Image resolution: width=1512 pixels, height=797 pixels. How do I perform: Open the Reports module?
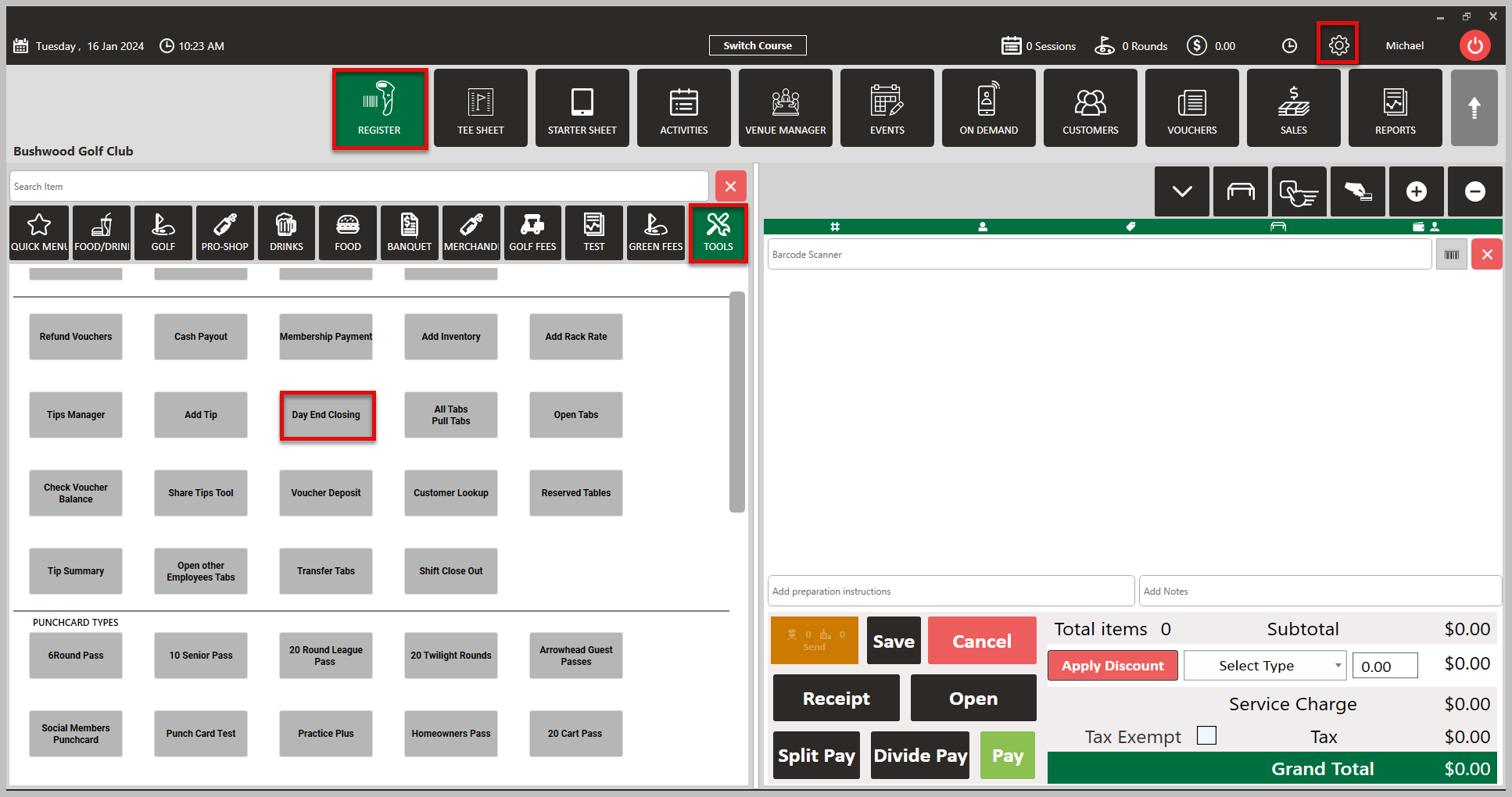pyautogui.click(x=1396, y=108)
